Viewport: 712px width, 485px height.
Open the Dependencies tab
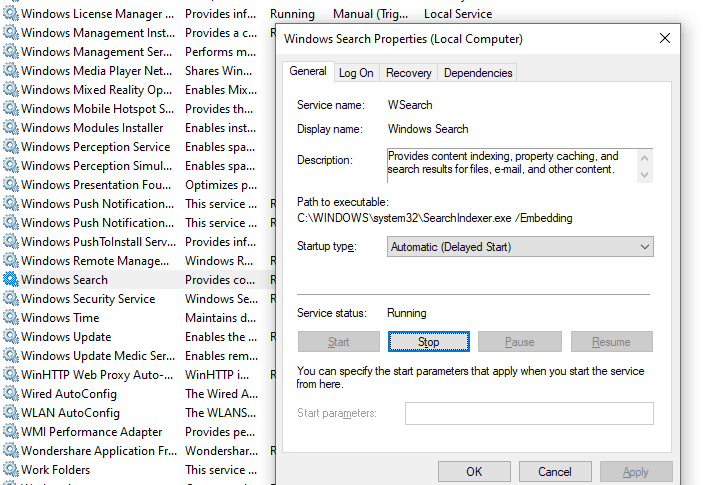[x=478, y=73]
